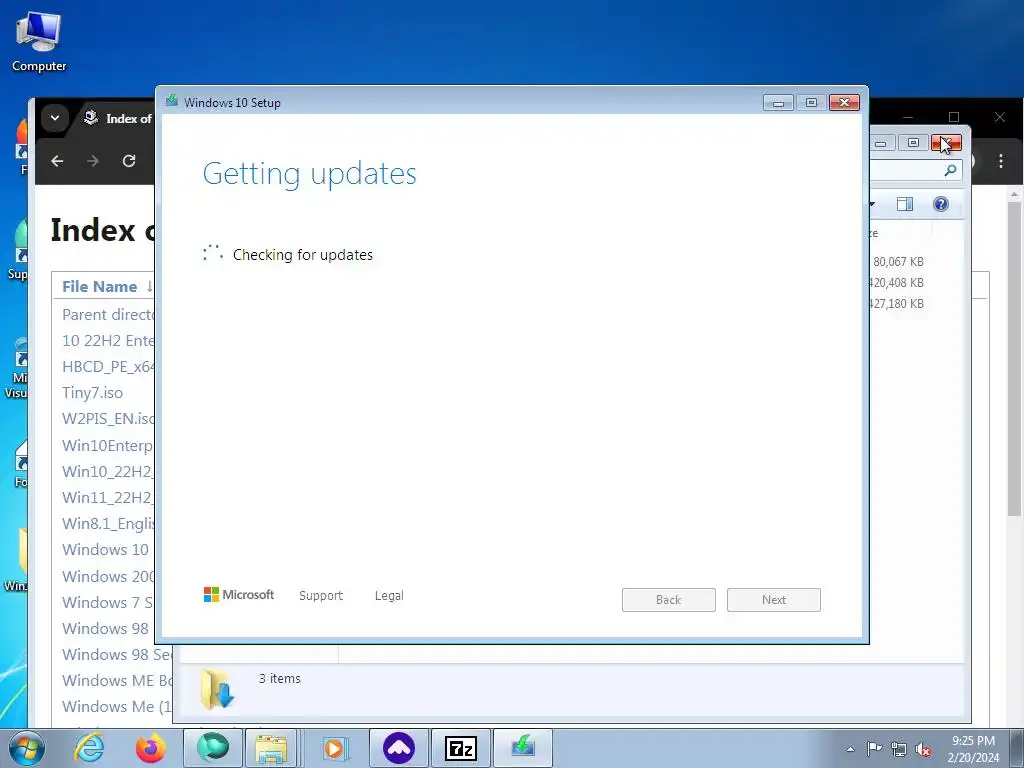The image size is (1024, 768).
Task: Click the browser page vertical scrollbar
Action: pyautogui.click(x=1014, y=359)
